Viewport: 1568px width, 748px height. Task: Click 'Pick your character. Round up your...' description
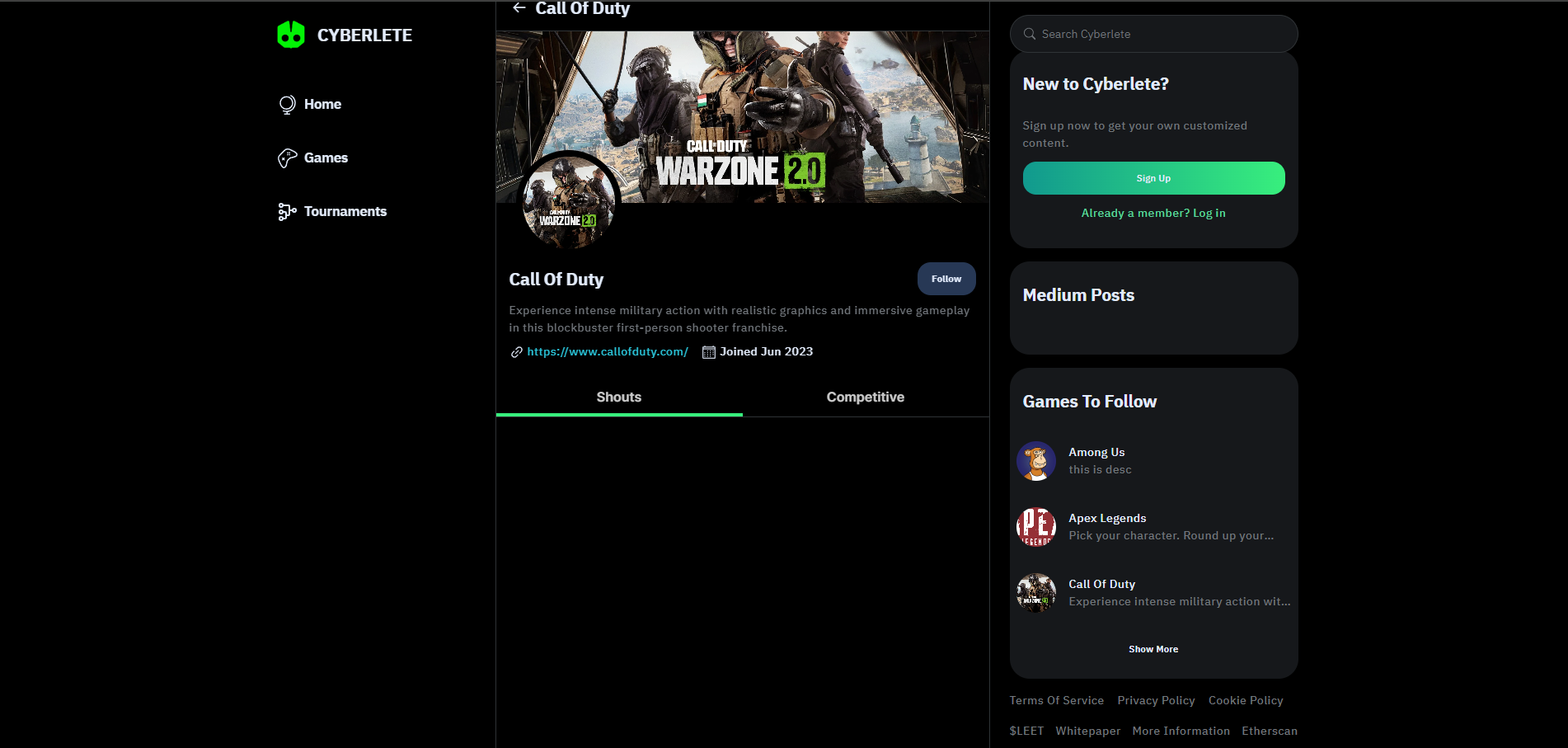pyautogui.click(x=1171, y=536)
